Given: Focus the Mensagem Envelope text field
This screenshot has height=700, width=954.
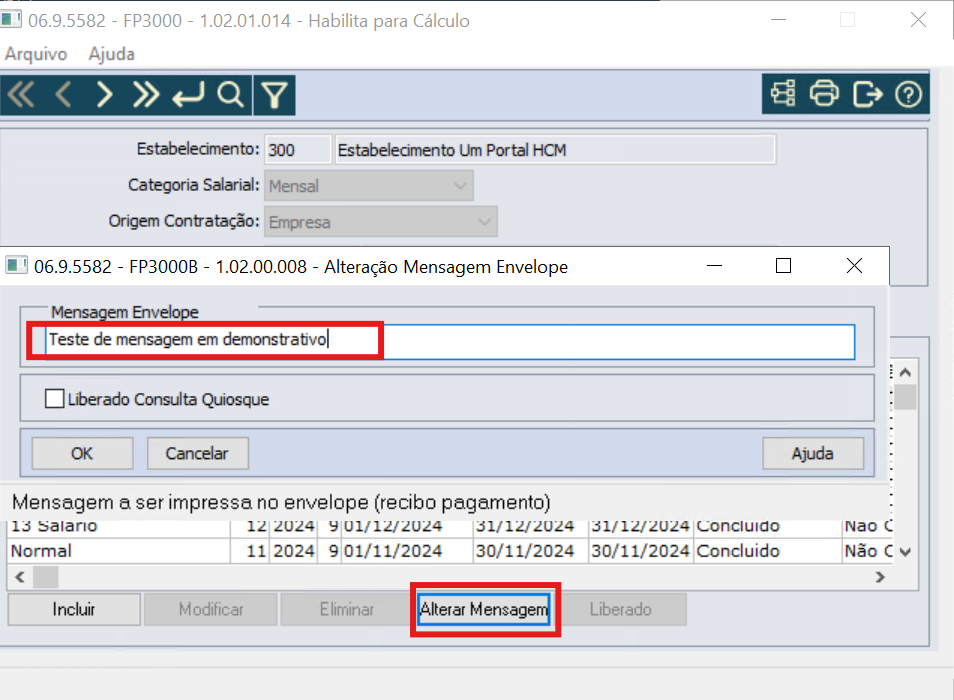Looking at the screenshot, I should coord(450,341).
